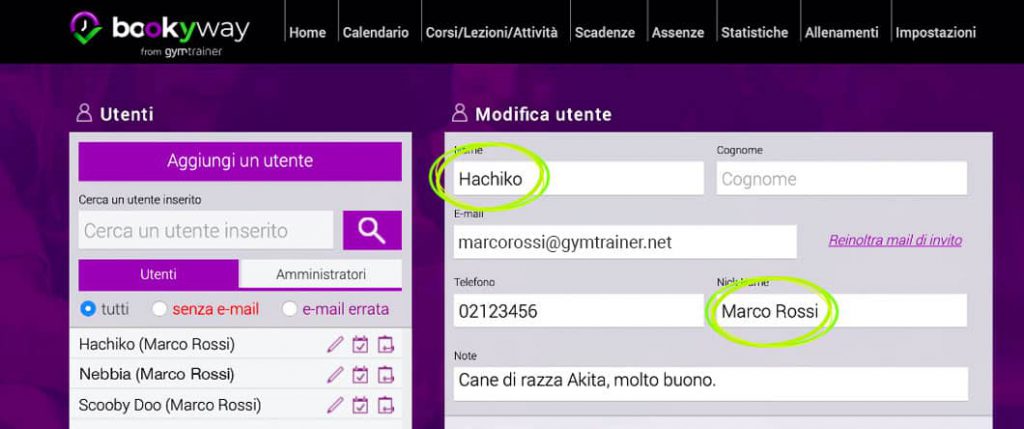Click the calendar checkmark icon for Hachiko

[361, 345]
